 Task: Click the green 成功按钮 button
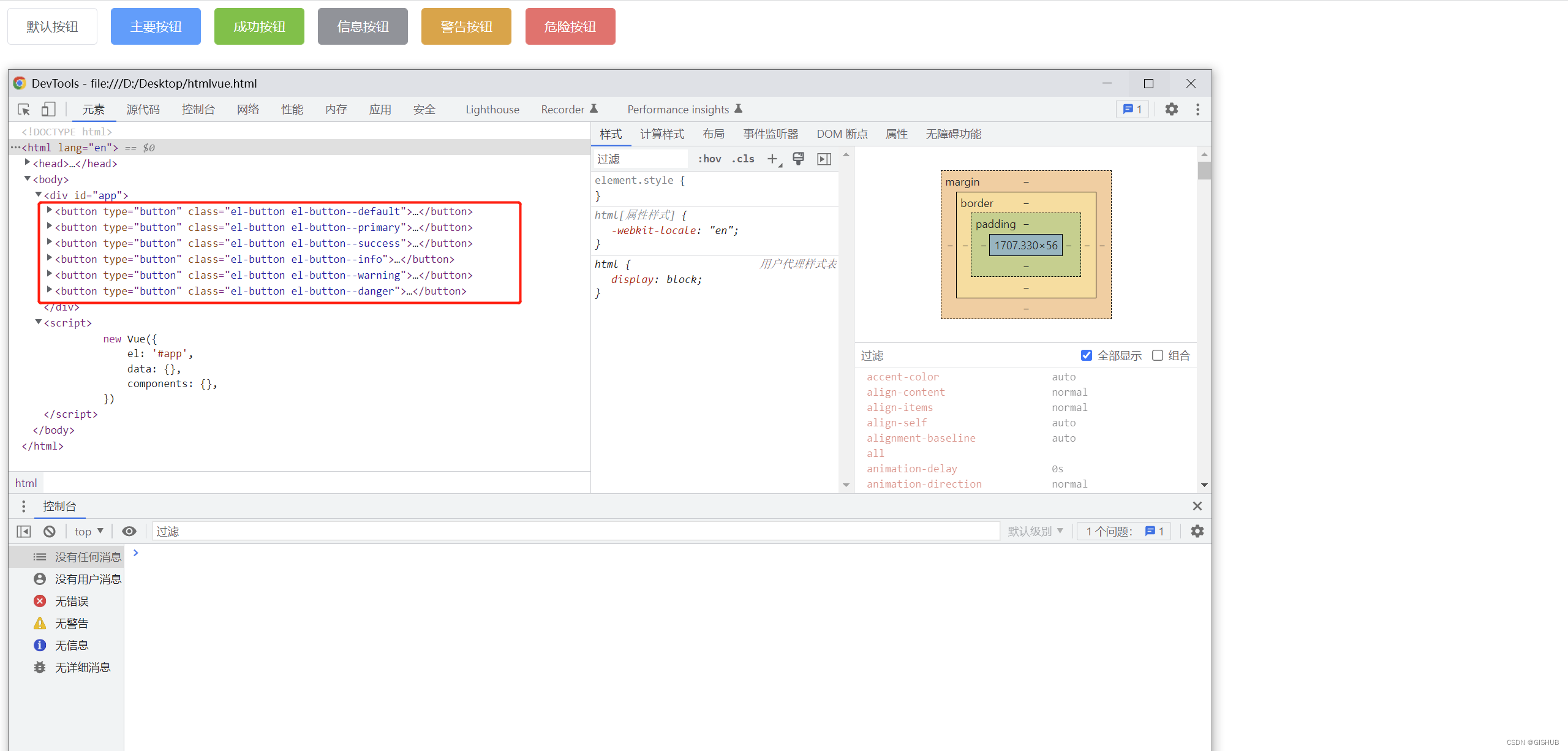coord(259,26)
